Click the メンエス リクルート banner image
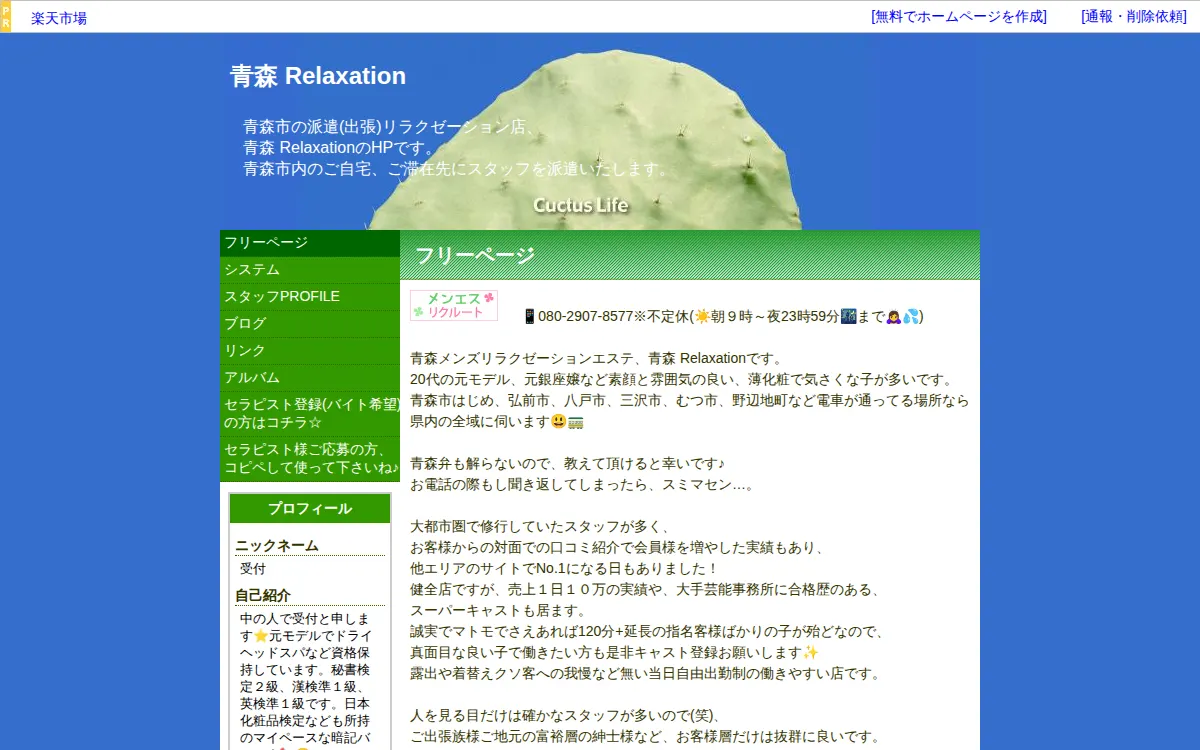 453,305
